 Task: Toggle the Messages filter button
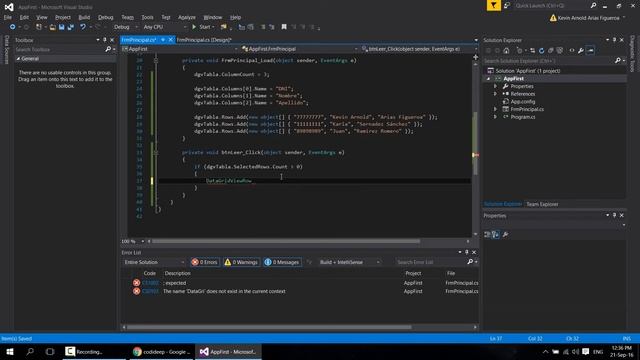point(282,262)
